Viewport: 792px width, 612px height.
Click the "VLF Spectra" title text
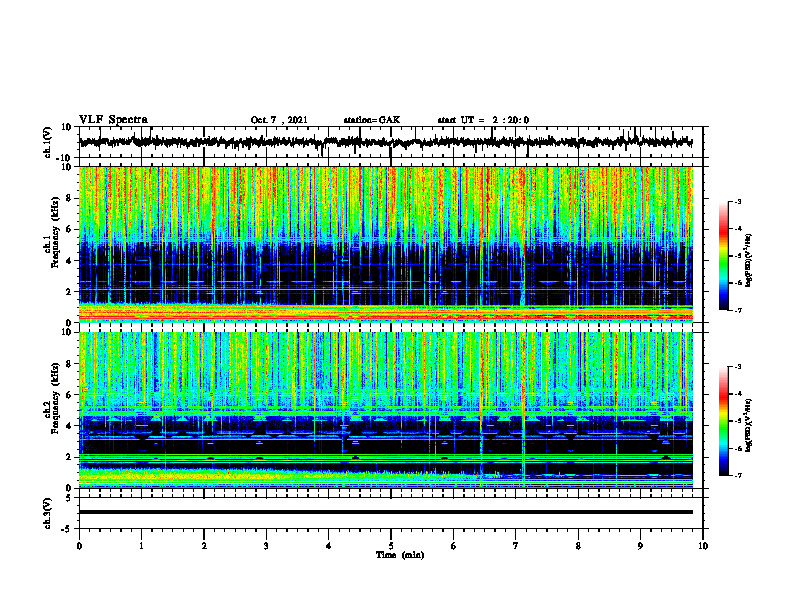[113, 120]
